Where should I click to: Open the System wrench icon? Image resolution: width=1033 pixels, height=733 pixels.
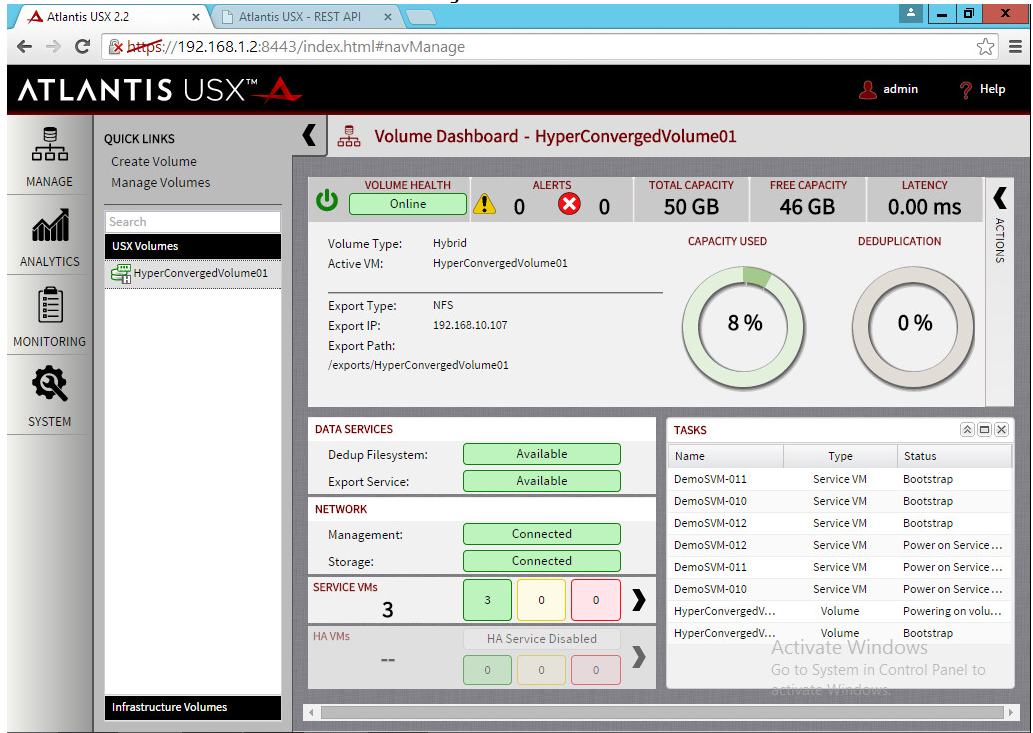(x=49, y=384)
